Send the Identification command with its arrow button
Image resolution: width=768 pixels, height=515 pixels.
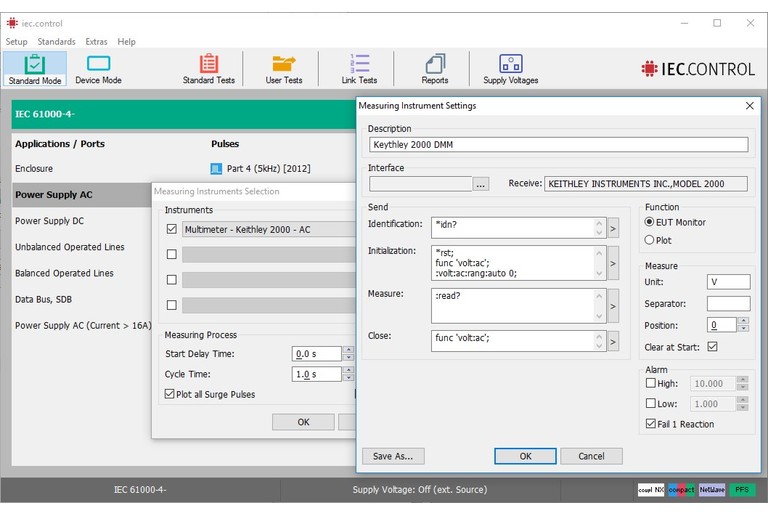coord(613,228)
